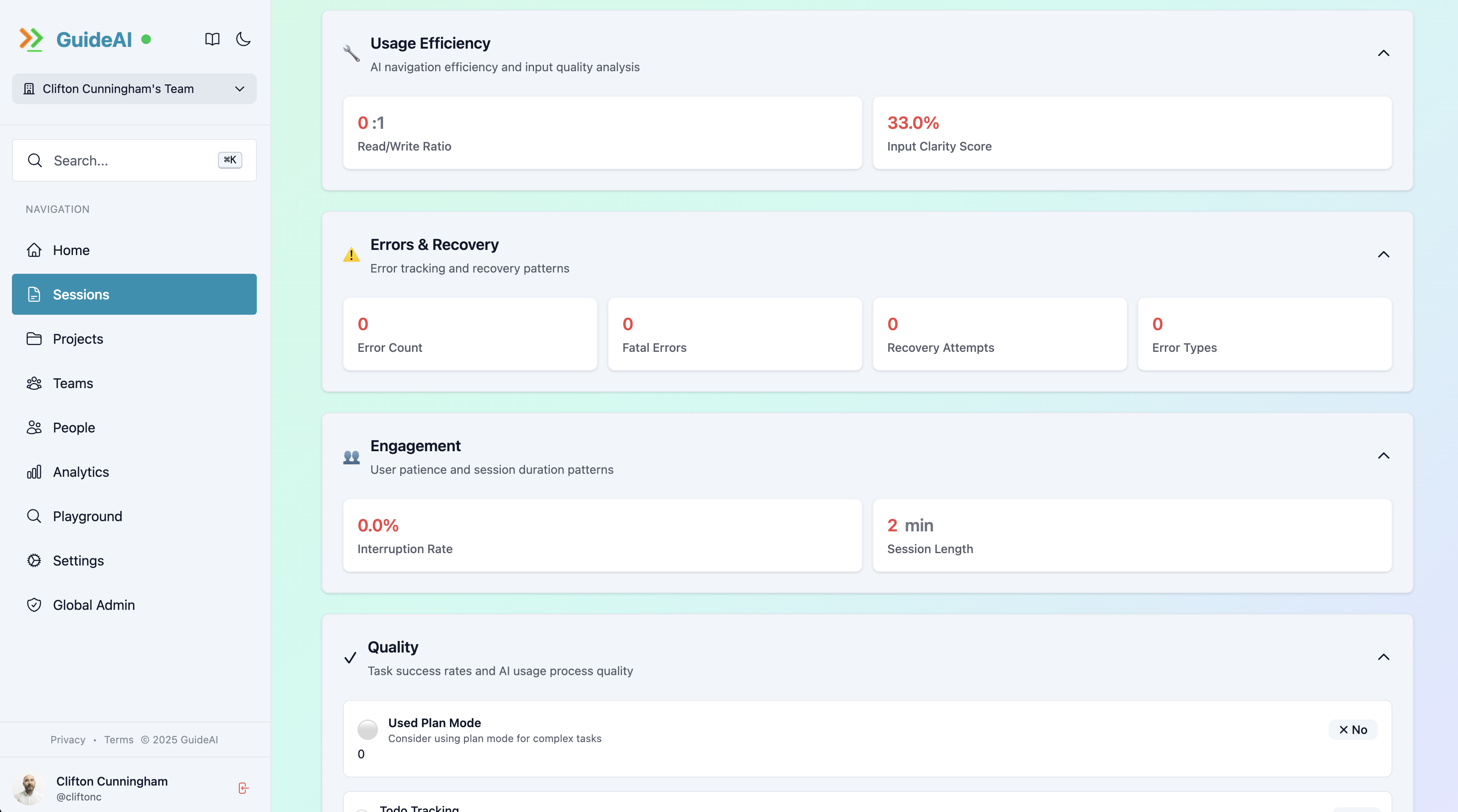Click the No badge for Used Plan Mode
The width and height of the screenshot is (1458, 812).
click(x=1353, y=730)
